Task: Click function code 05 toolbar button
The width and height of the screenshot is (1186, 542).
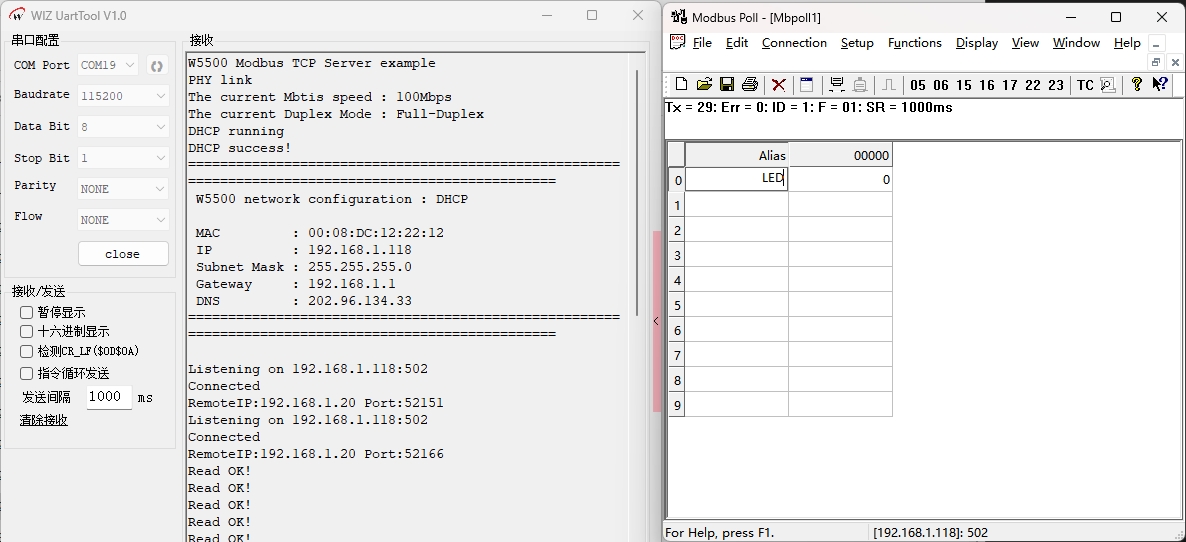Action: pos(918,86)
